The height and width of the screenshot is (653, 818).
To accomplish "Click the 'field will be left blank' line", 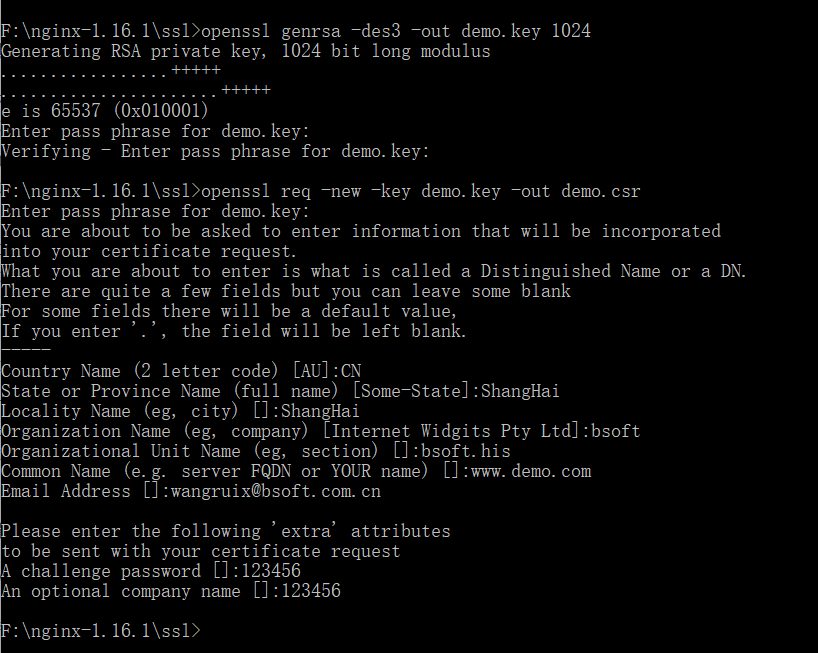I will click(x=233, y=331).
